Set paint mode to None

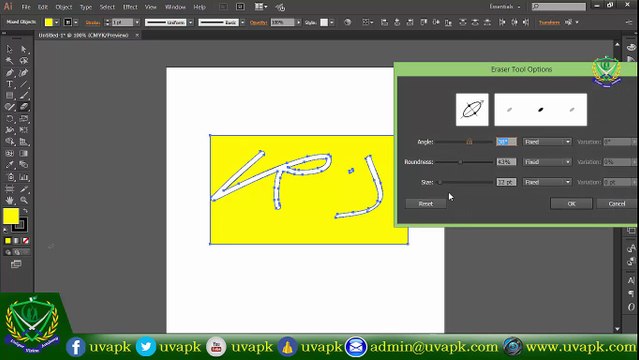[26, 241]
